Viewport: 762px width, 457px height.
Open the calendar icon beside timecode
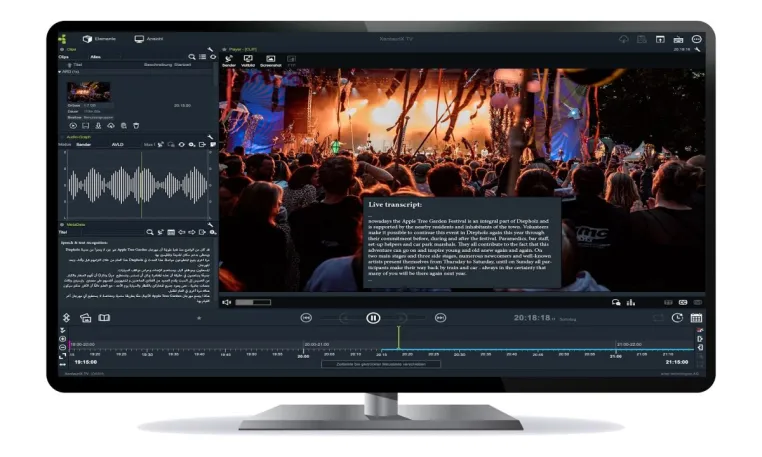tap(696, 318)
